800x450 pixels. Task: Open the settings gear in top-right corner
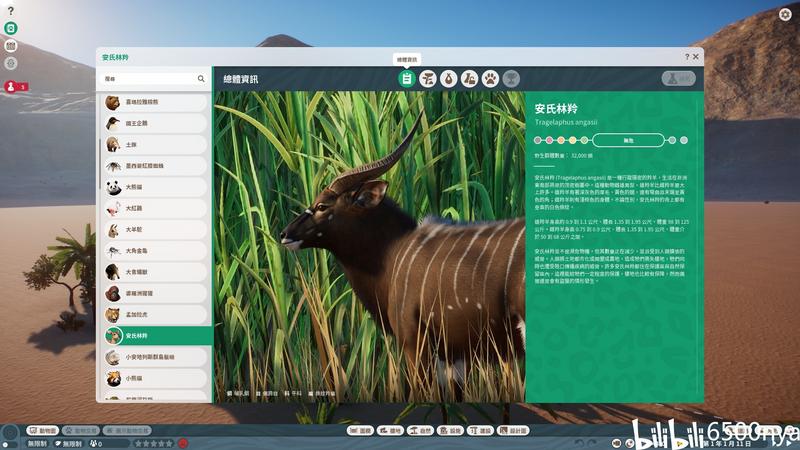[x=785, y=14]
